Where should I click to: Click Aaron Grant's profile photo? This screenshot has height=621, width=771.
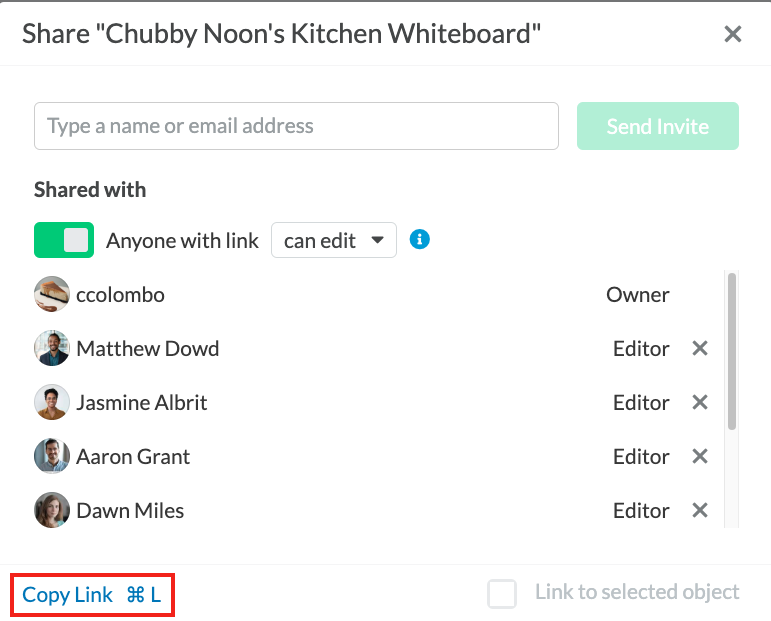pyautogui.click(x=52, y=456)
